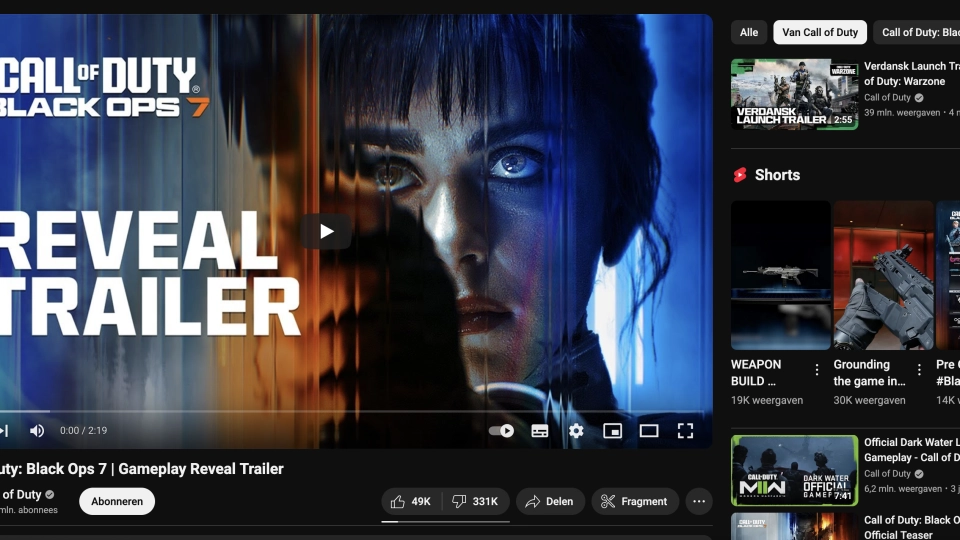Like the video with 49K likes
Viewport: 960px width, 540px height.
click(x=410, y=501)
